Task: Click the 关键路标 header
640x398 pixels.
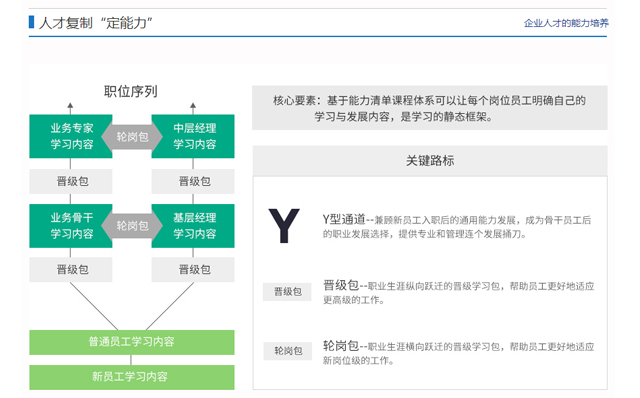Action: pyautogui.click(x=430, y=161)
